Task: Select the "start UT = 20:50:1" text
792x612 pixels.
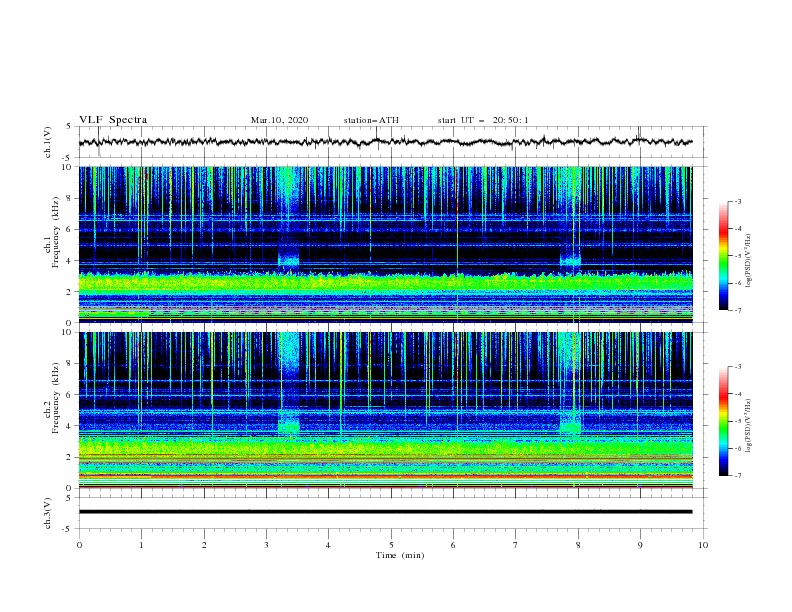Action: click(x=483, y=120)
